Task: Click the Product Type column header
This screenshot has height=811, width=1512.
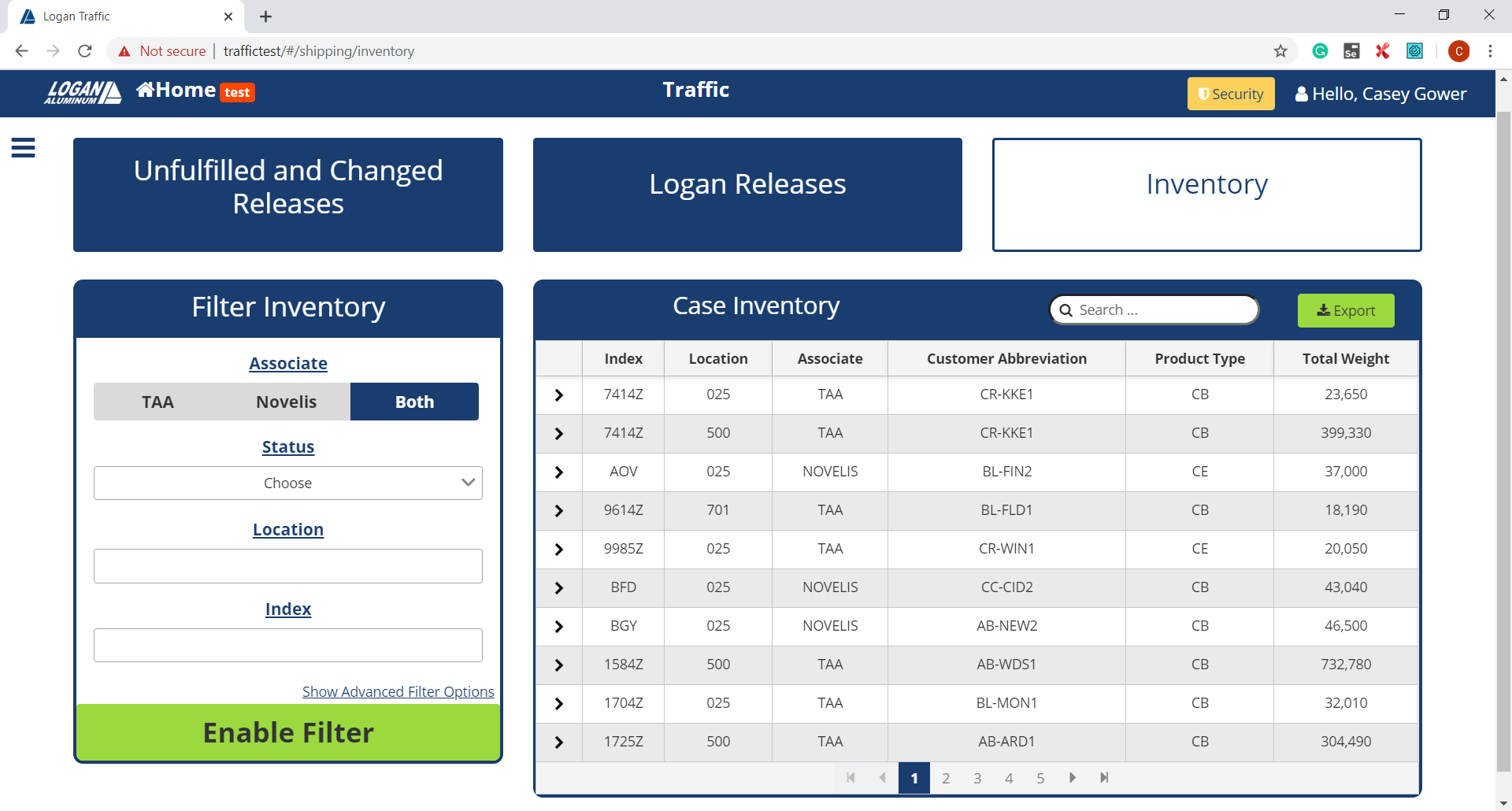Action: click(x=1199, y=358)
